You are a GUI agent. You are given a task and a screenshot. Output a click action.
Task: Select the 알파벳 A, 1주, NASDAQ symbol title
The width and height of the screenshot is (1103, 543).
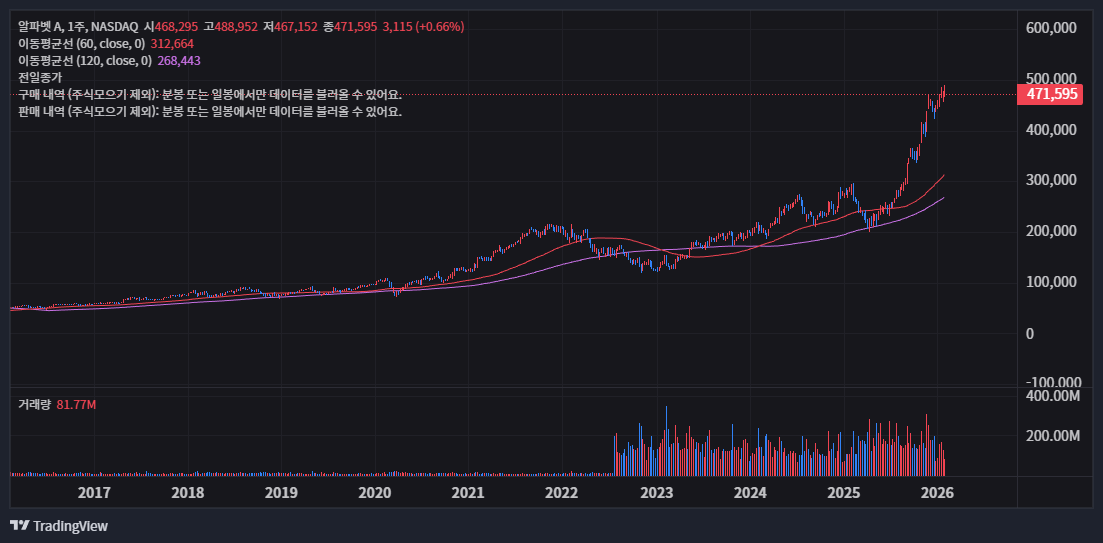[78, 27]
